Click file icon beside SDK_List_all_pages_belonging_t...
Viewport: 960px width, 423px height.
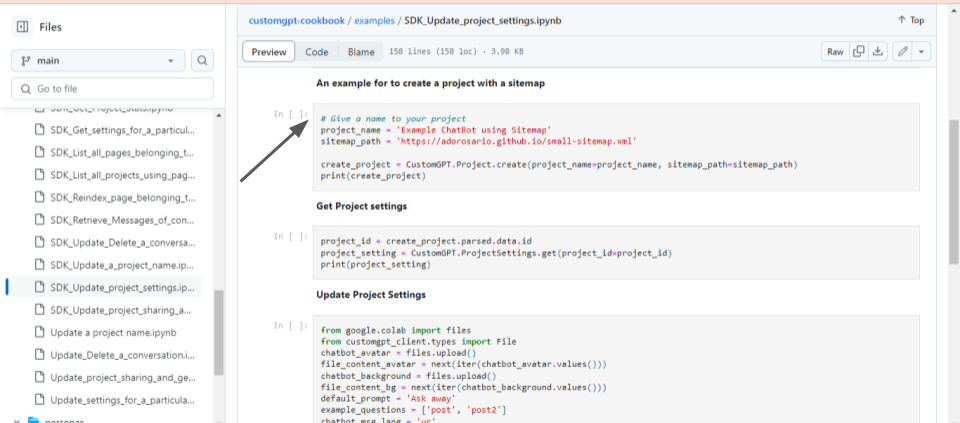pyautogui.click(x=40, y=152)
